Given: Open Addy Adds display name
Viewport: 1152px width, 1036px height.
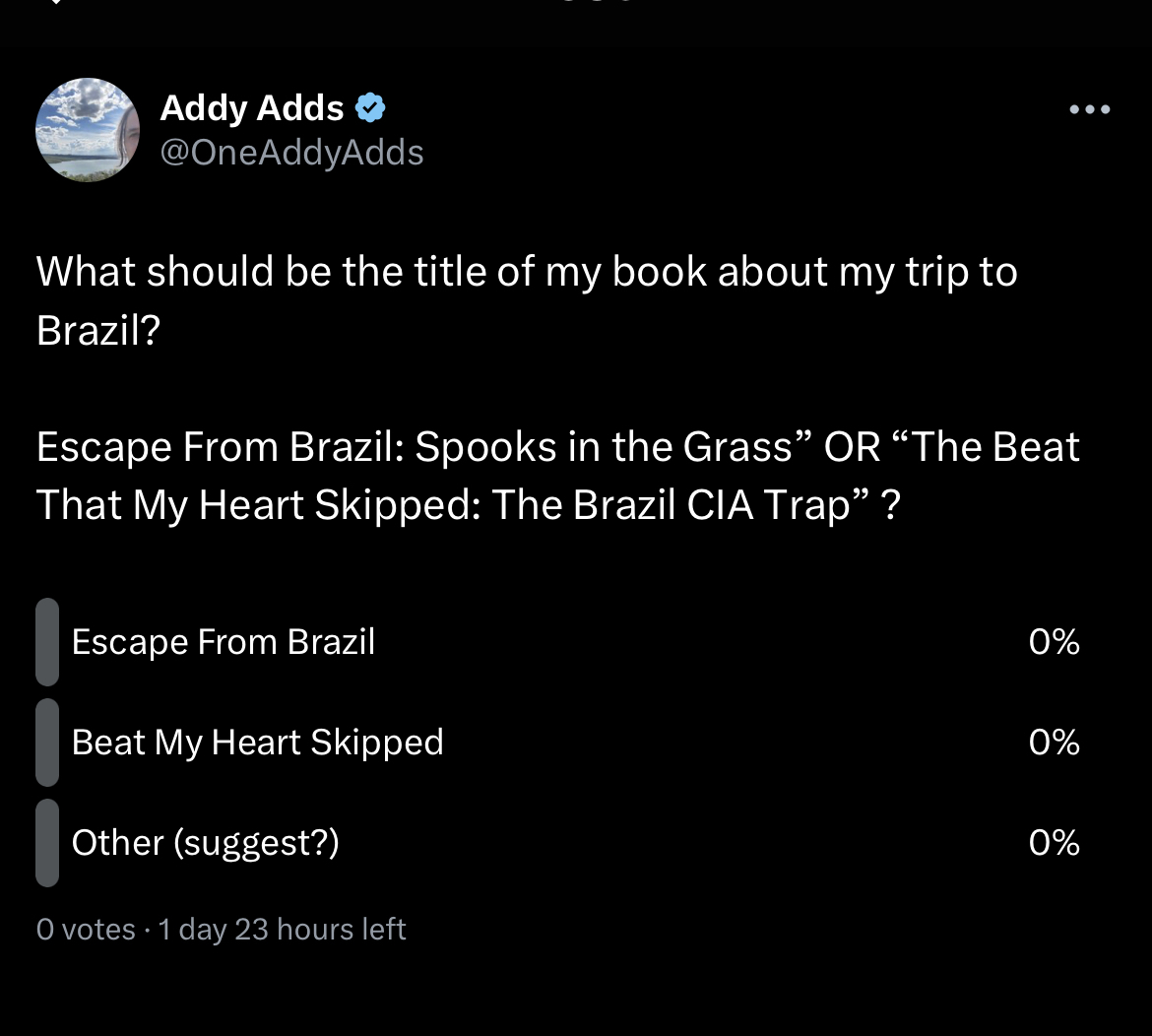Looking at the screenshot, I should (x=252, y=108).
